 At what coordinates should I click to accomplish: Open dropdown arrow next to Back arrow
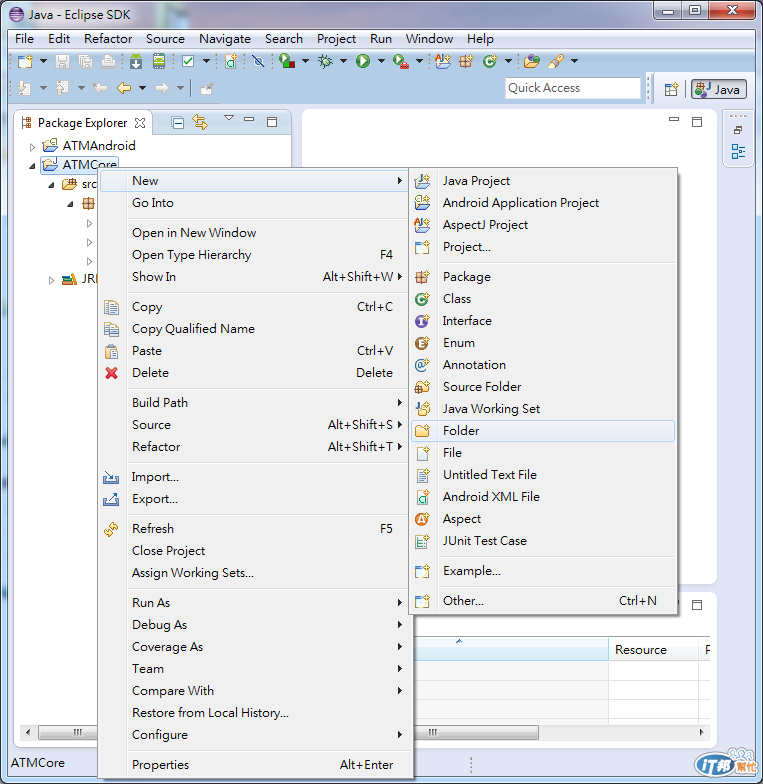(x=142, y=88)
